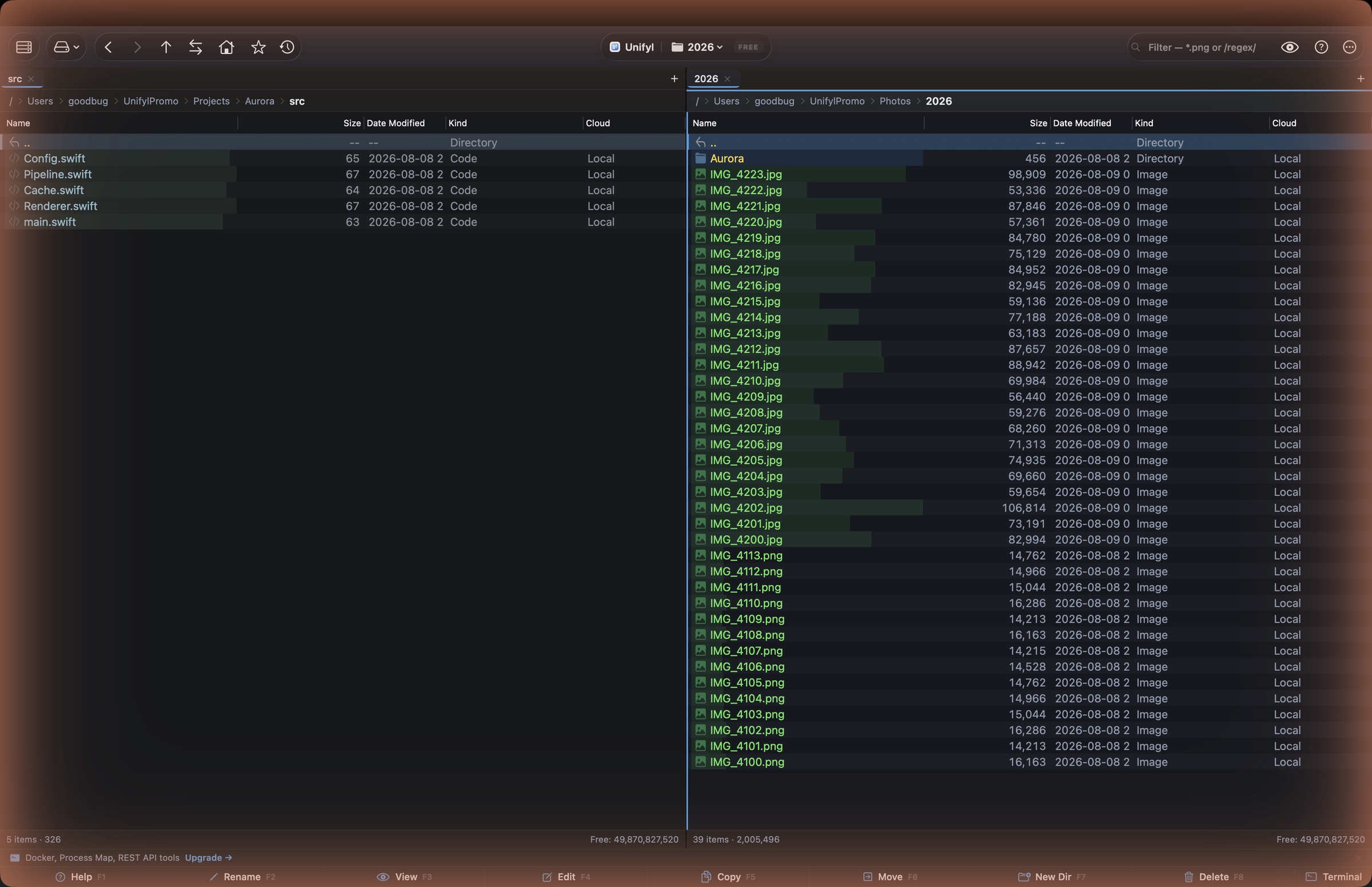Open help with the question mark icon
Image resolution: width=1372 pixels, height=887 pixels.
[1321, 47]
